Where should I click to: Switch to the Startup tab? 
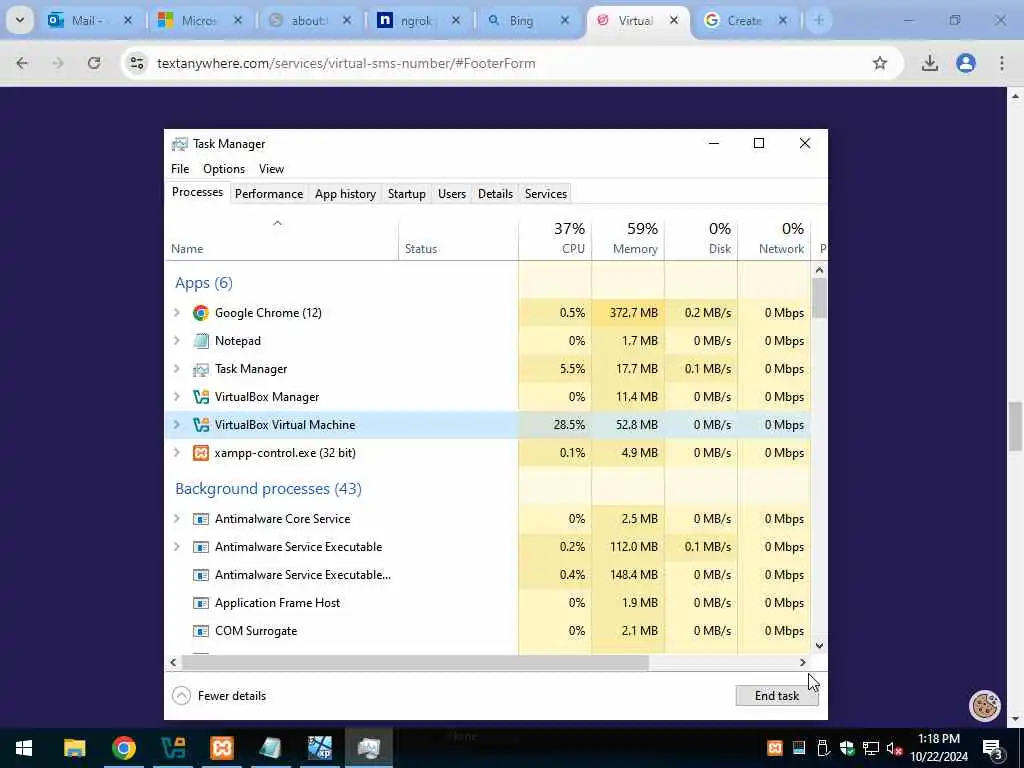point(406,194)
